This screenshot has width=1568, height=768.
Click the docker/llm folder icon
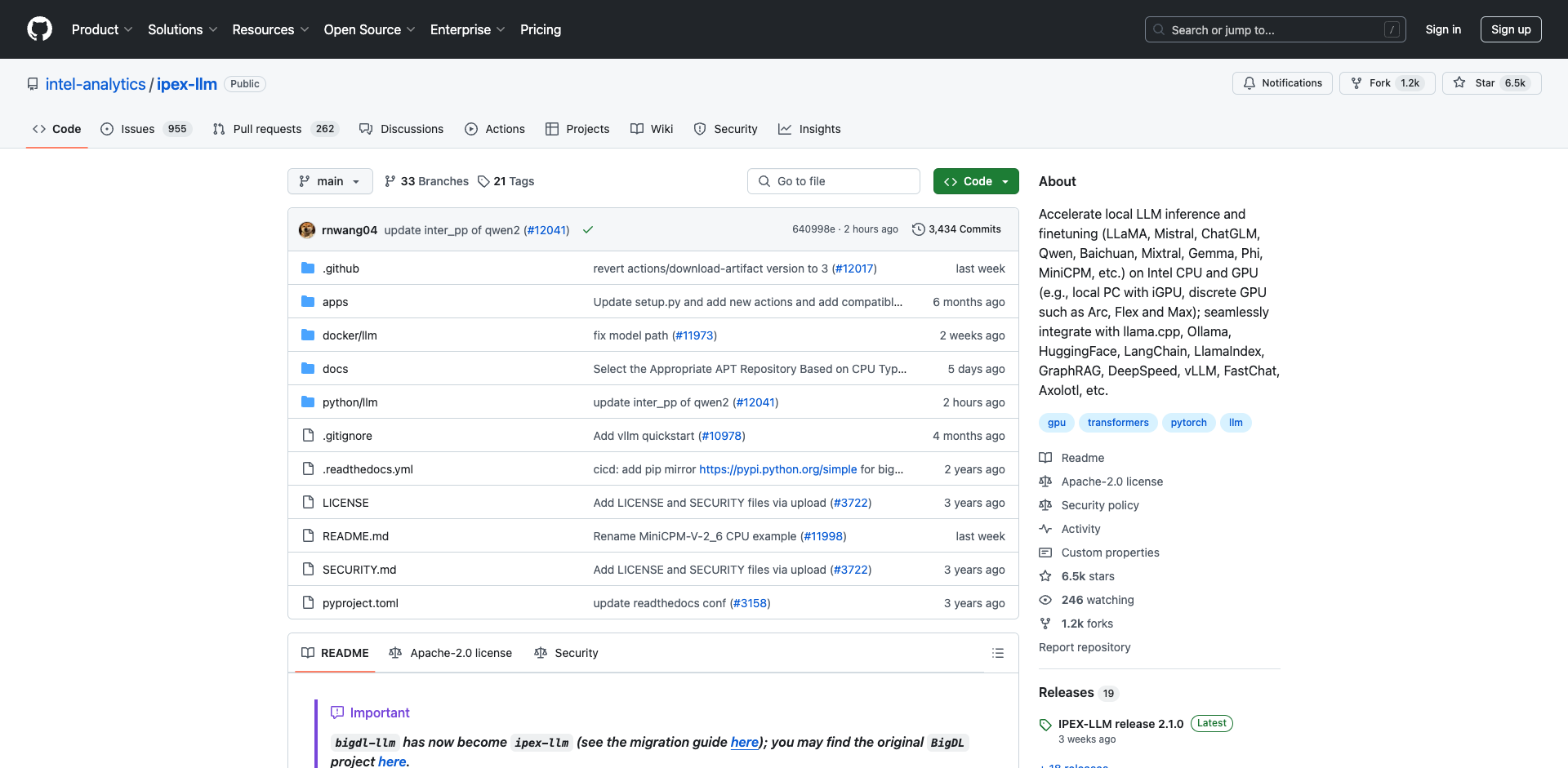point(308,335)
